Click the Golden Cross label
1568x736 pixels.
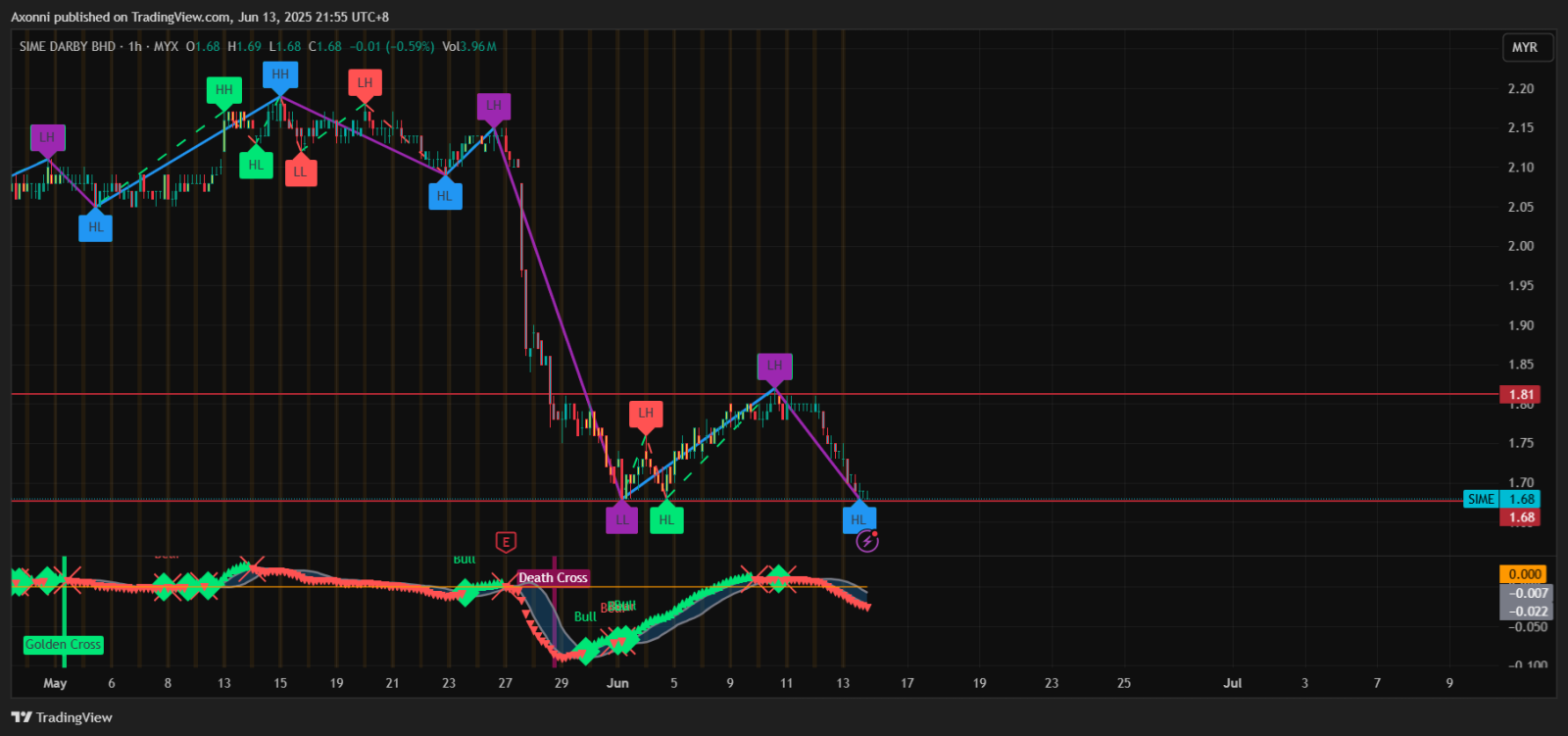coord(64,645)
